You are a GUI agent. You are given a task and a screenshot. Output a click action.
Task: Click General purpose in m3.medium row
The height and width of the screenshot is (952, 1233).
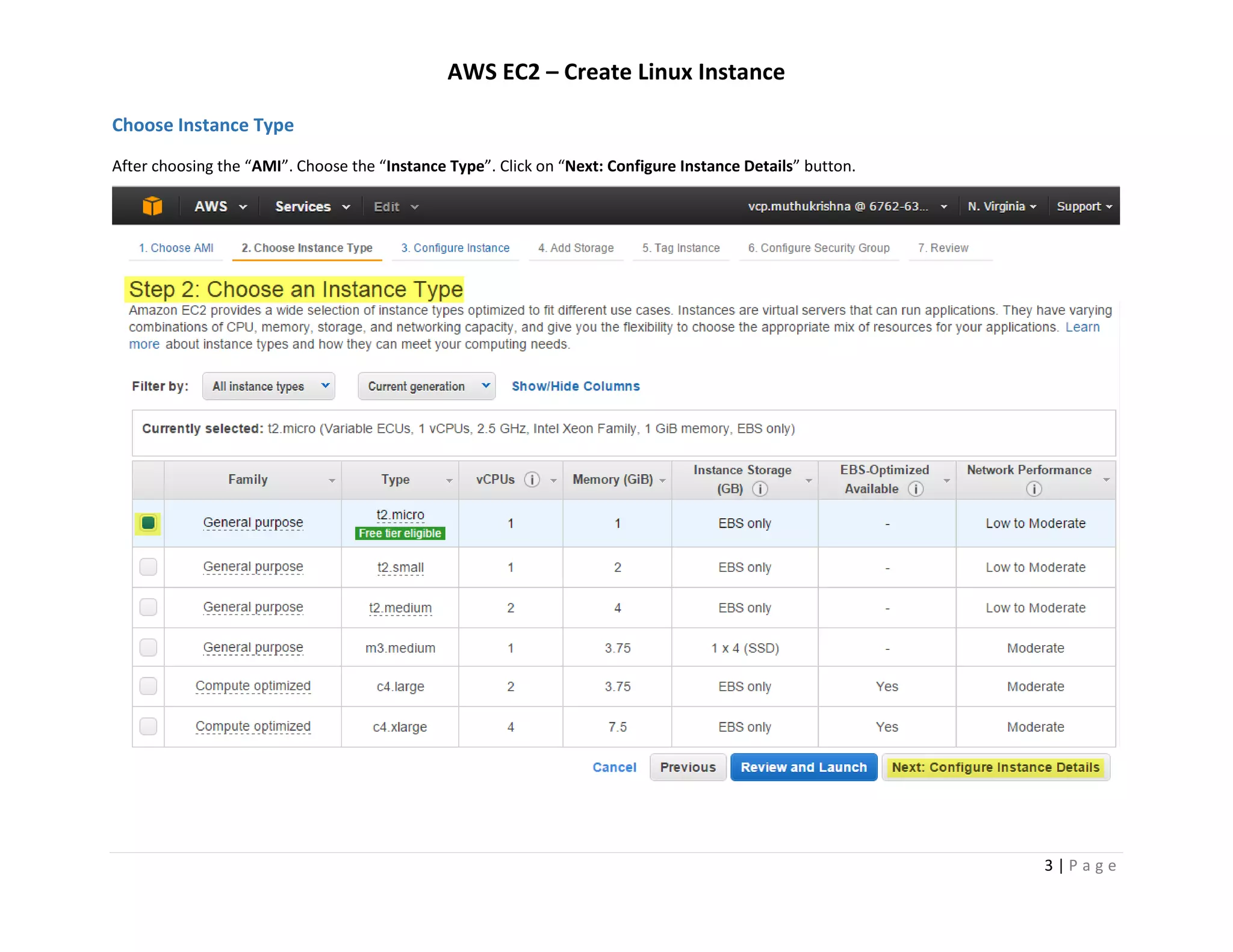coord(253,648)
